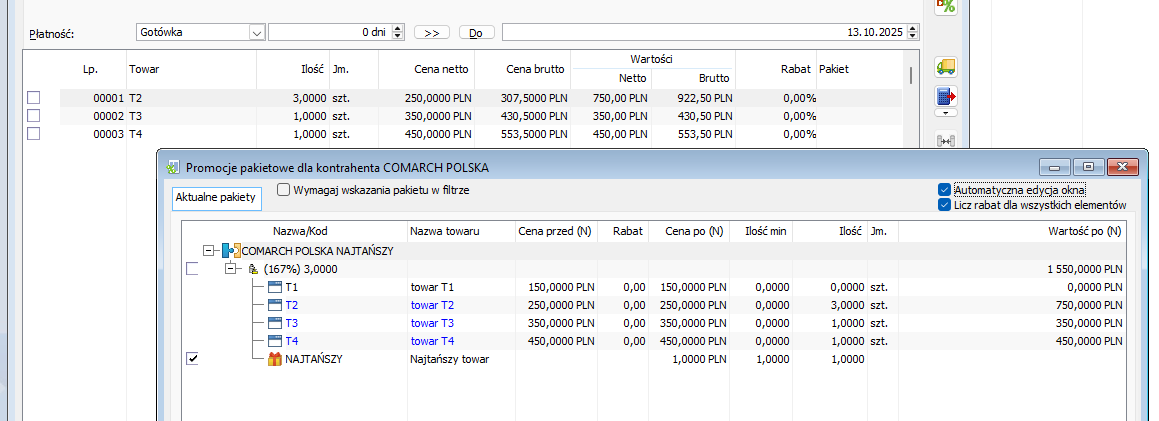Viewport: 1159px width, 421px height.
Task: Tick the checkbox for row 00001 T2
Action: click(34, 98)
